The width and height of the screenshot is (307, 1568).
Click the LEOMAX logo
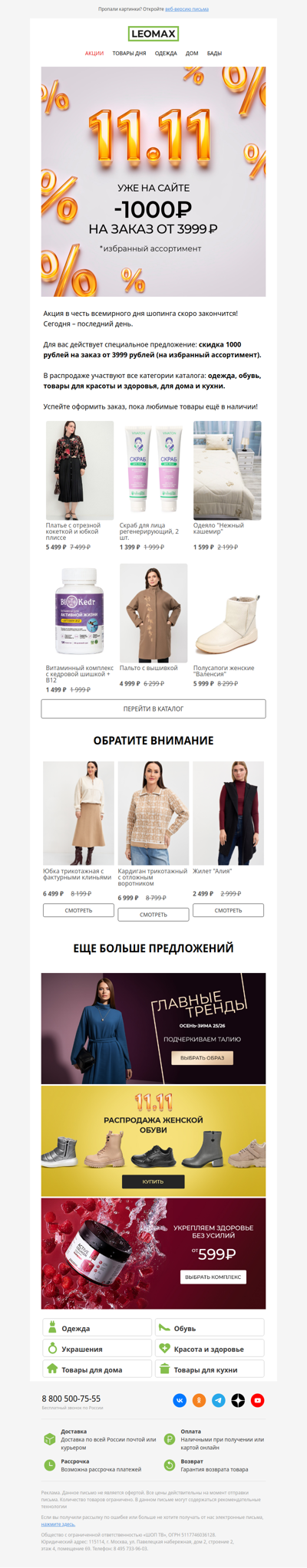click(x=153, y=34)
